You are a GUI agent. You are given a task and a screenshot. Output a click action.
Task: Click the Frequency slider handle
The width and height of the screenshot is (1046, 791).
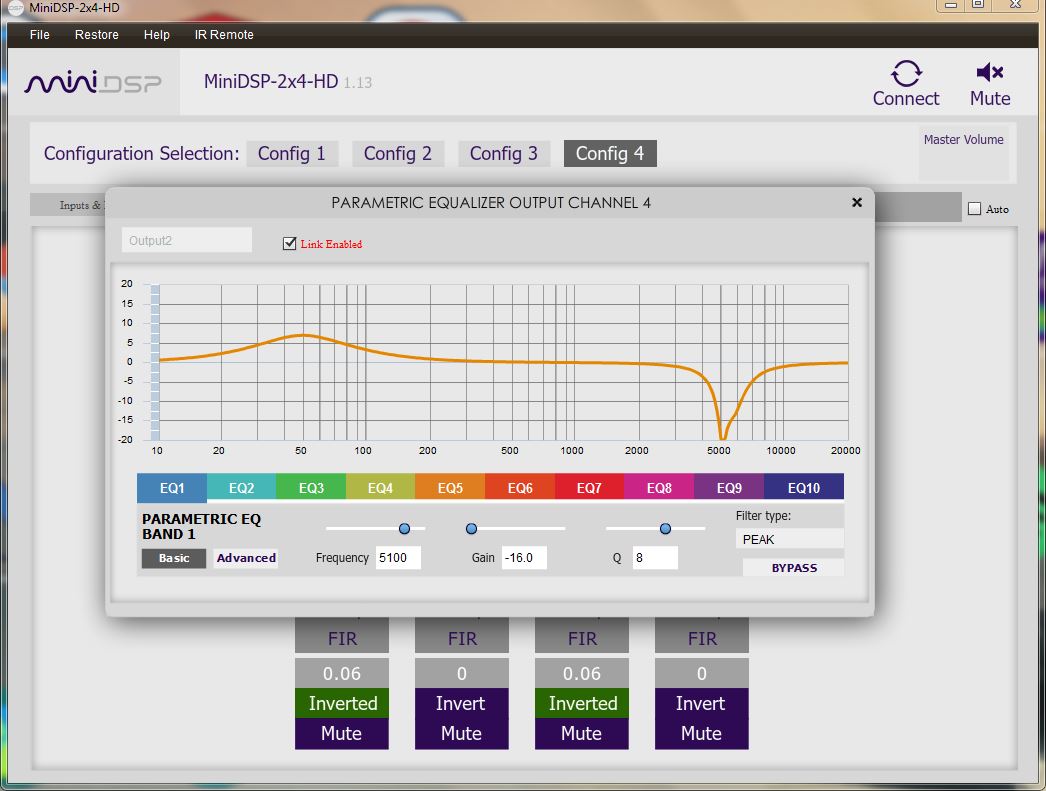(x=404, y=528)
